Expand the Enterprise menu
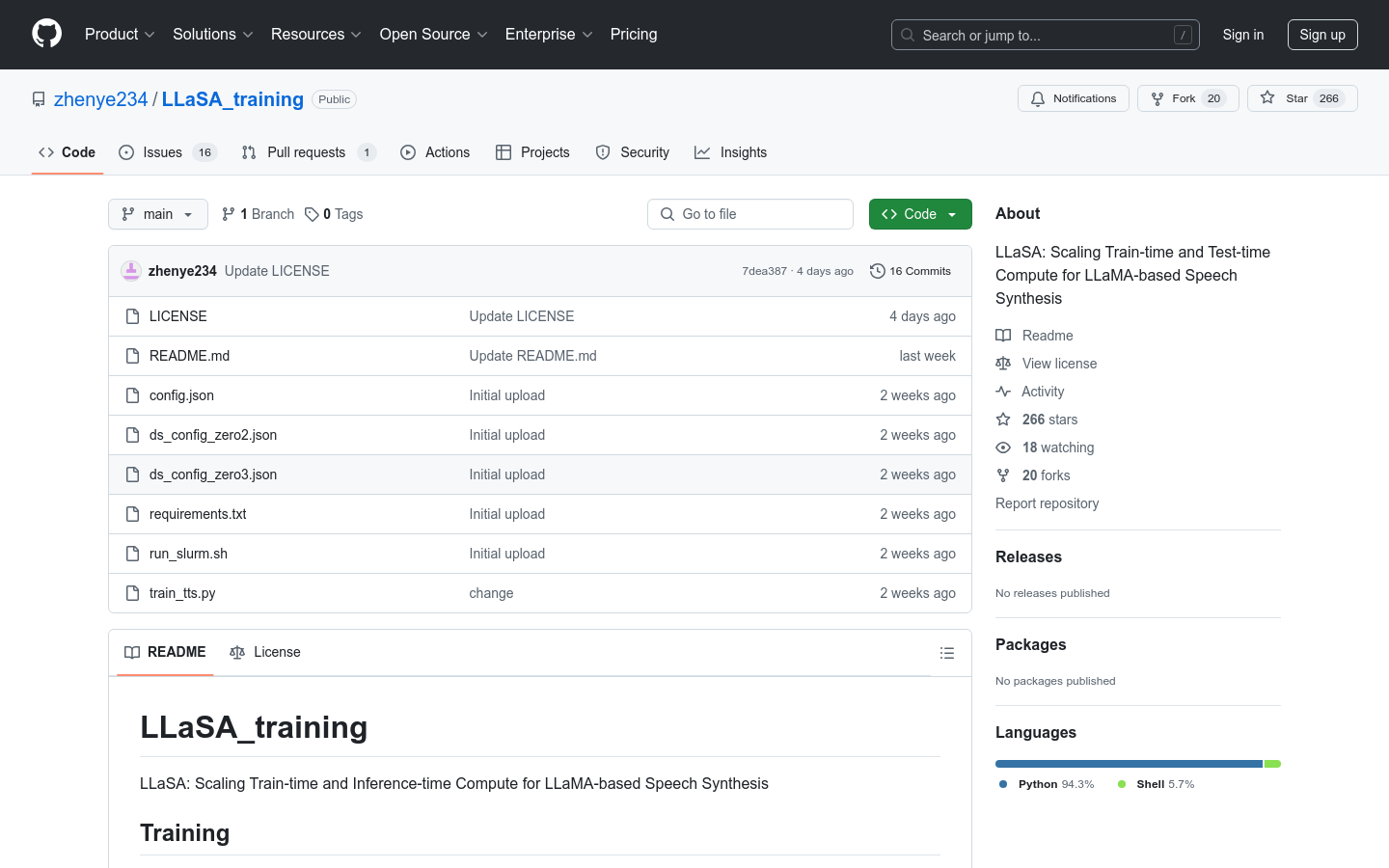 tap(550, 35)
